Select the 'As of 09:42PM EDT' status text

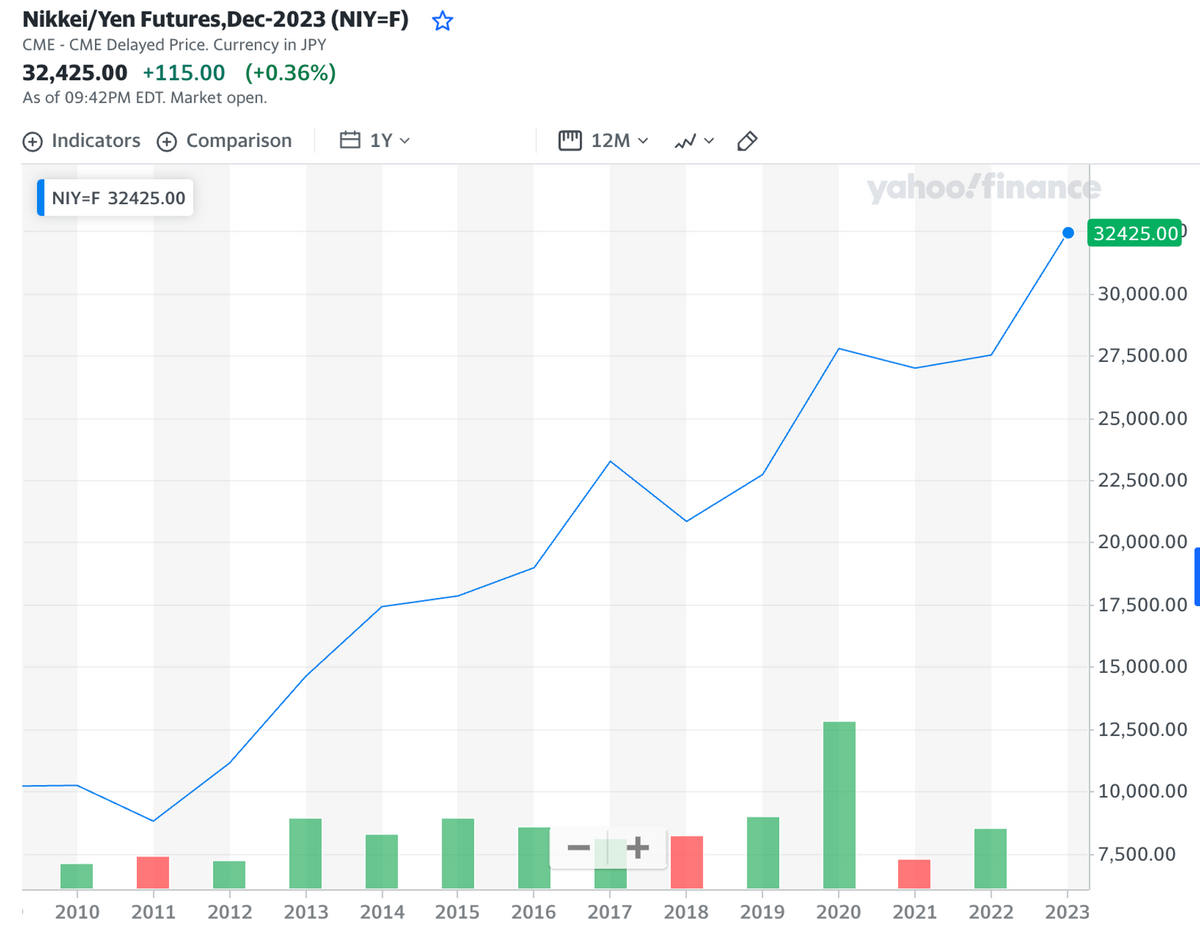(144, 98)
